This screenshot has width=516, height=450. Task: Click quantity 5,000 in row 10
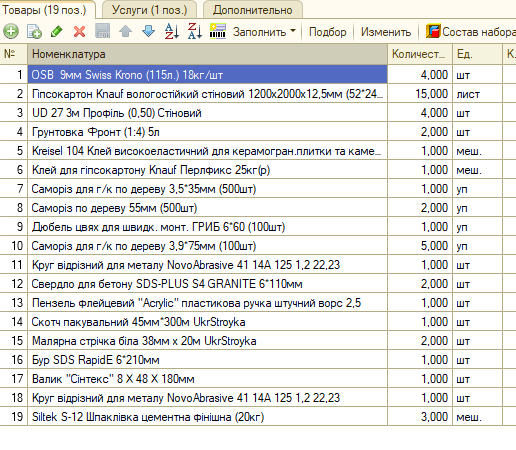pos(420,246)
